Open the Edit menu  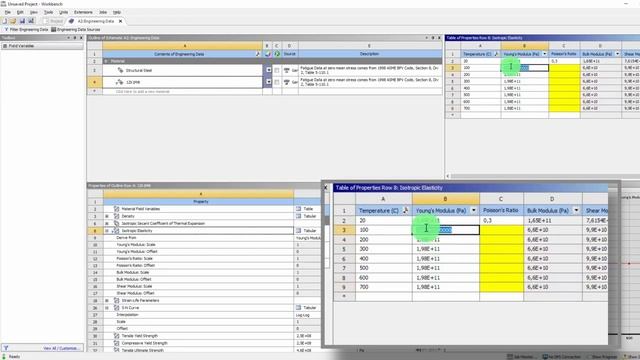click(20, 12)
